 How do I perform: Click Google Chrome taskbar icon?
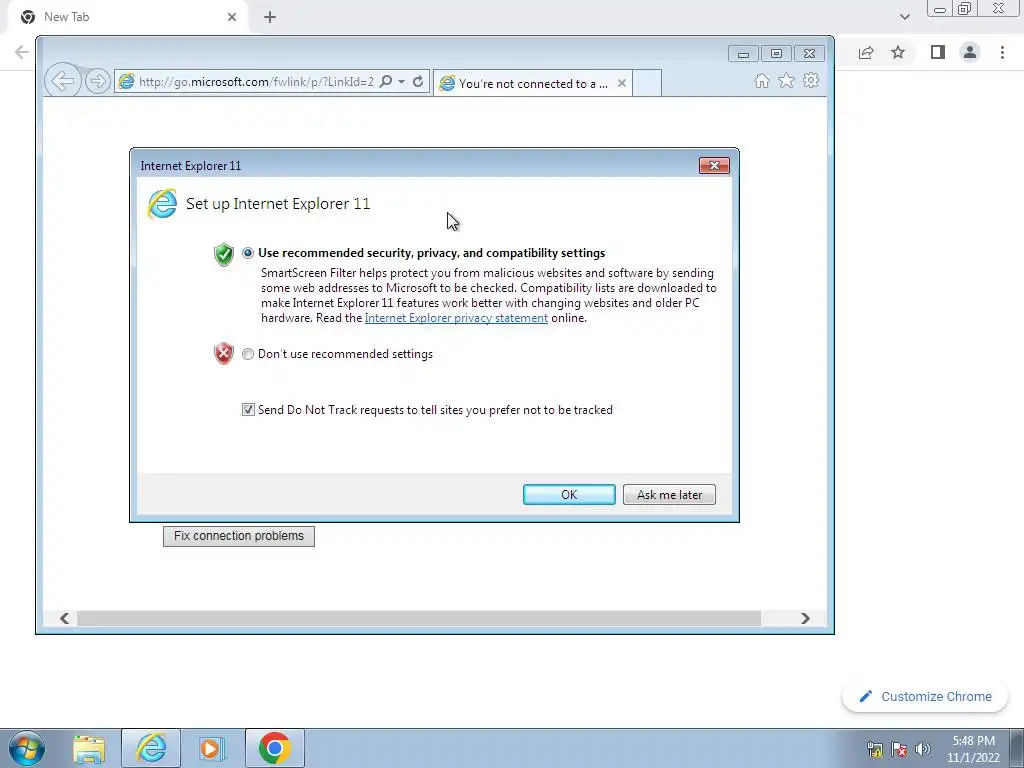click(274, 748)
